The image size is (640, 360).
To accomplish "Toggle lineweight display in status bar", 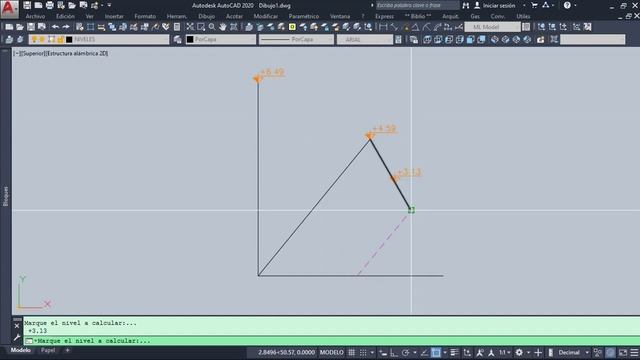I will pyautogui.click(x=454, y=352).
